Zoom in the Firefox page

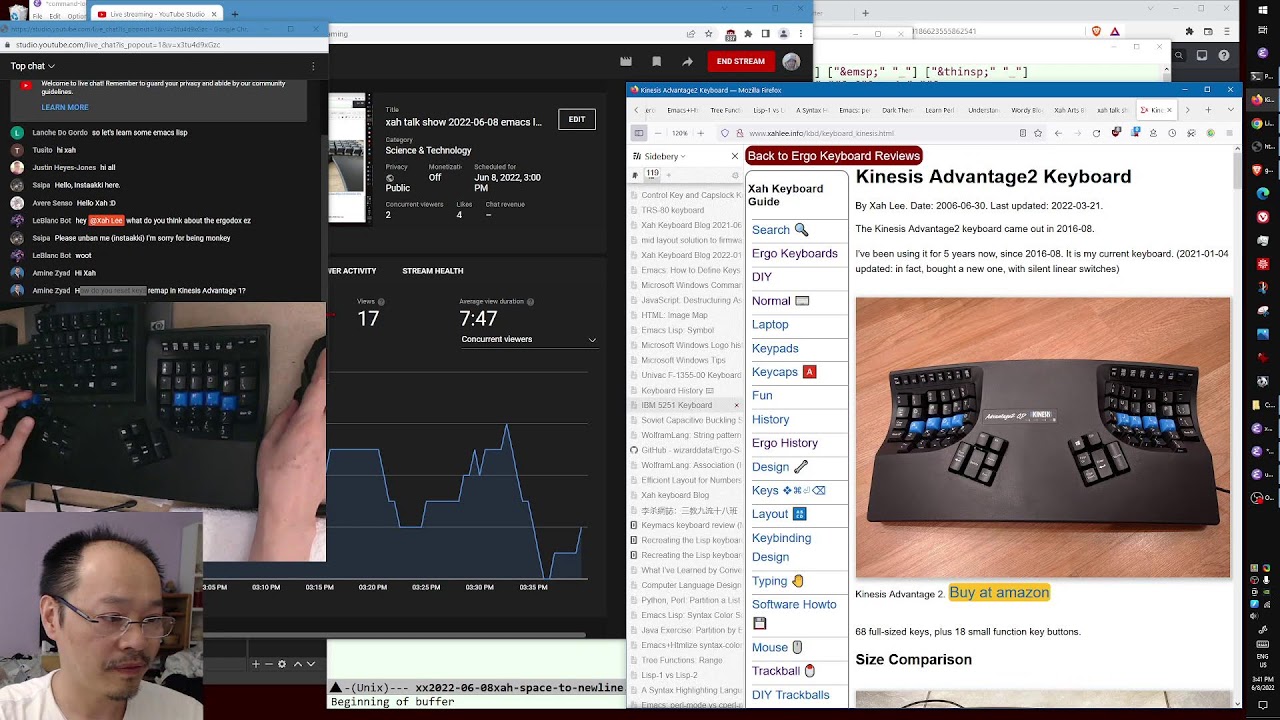(x=700, y=133)
